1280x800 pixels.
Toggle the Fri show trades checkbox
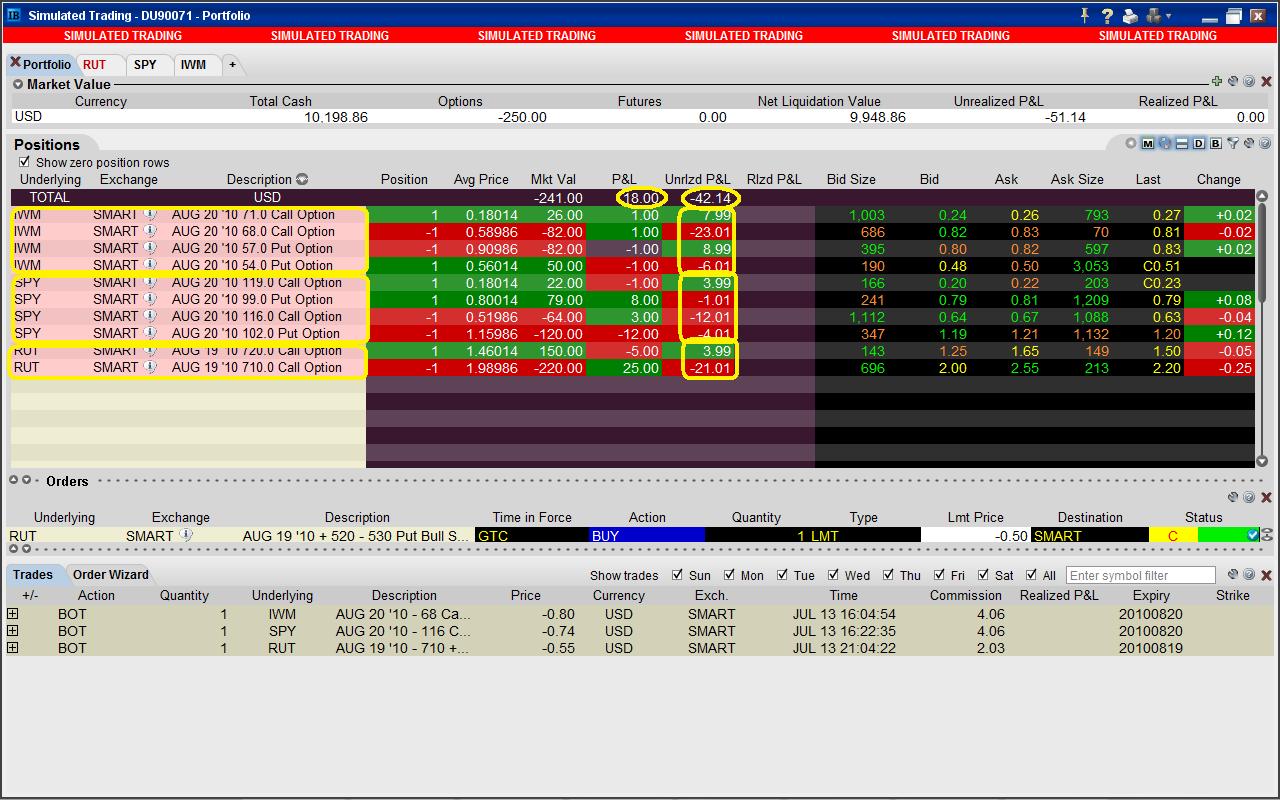click(940, 575)
